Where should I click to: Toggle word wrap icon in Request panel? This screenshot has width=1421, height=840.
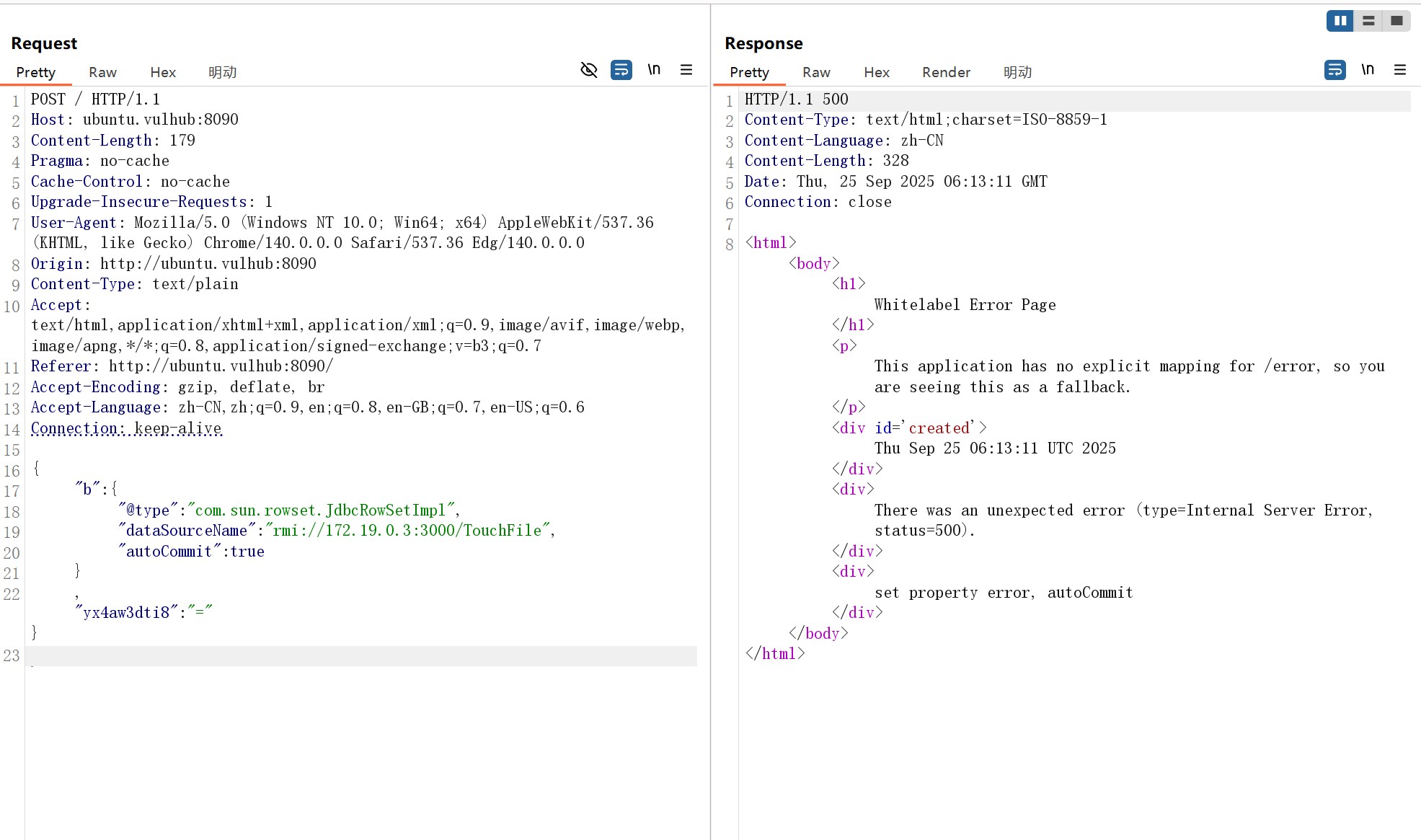pyautogui.click(x=621, y=70)
